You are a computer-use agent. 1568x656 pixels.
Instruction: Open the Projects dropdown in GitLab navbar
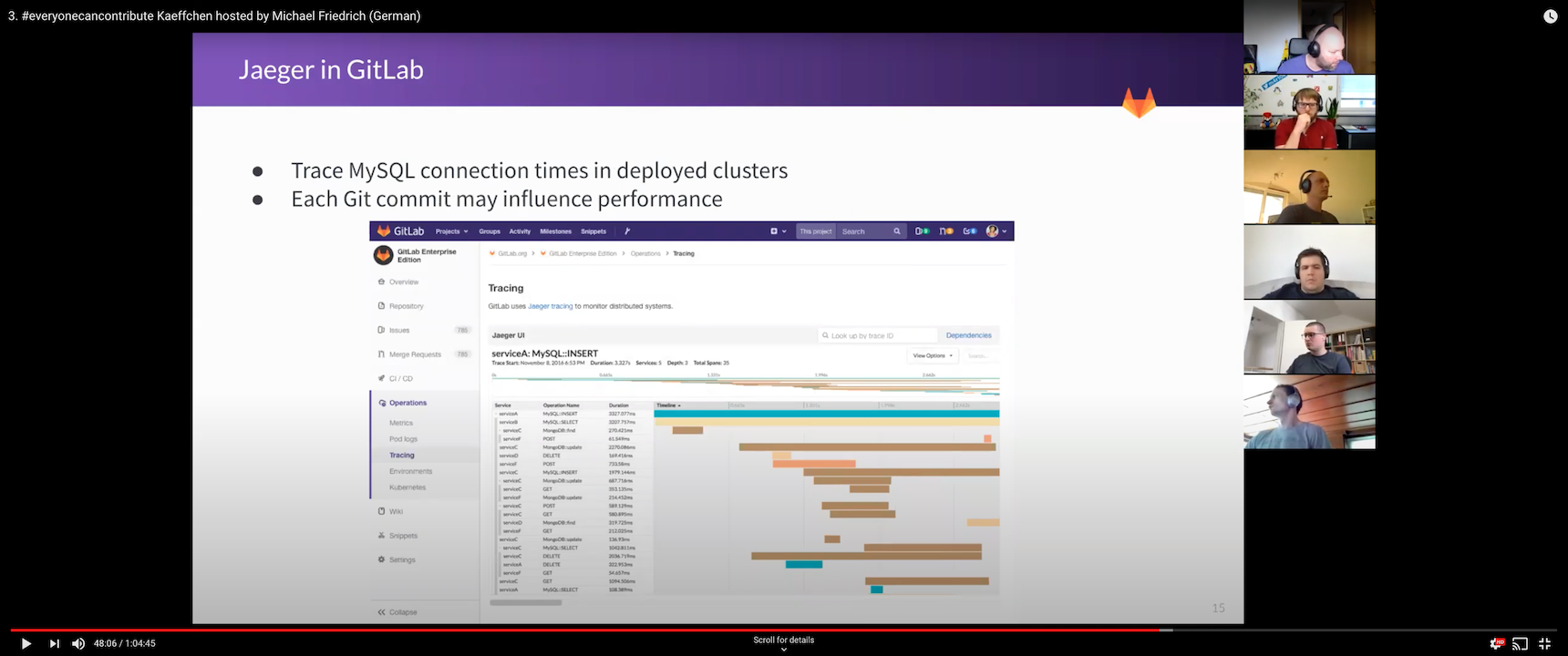451,231
